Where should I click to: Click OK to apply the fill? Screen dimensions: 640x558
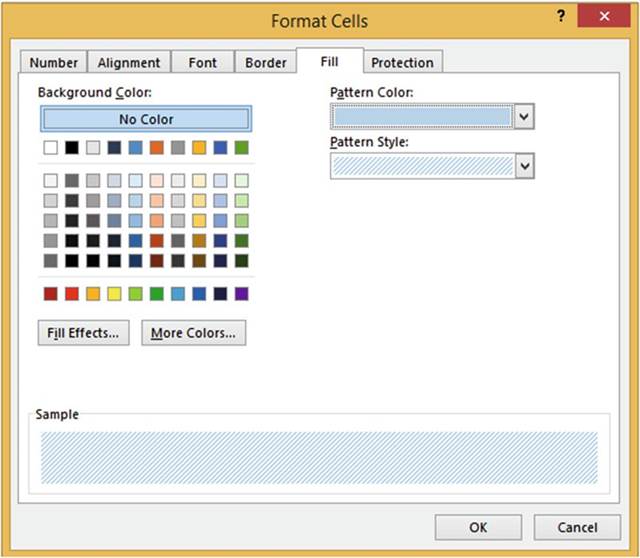tap(479, 527)
